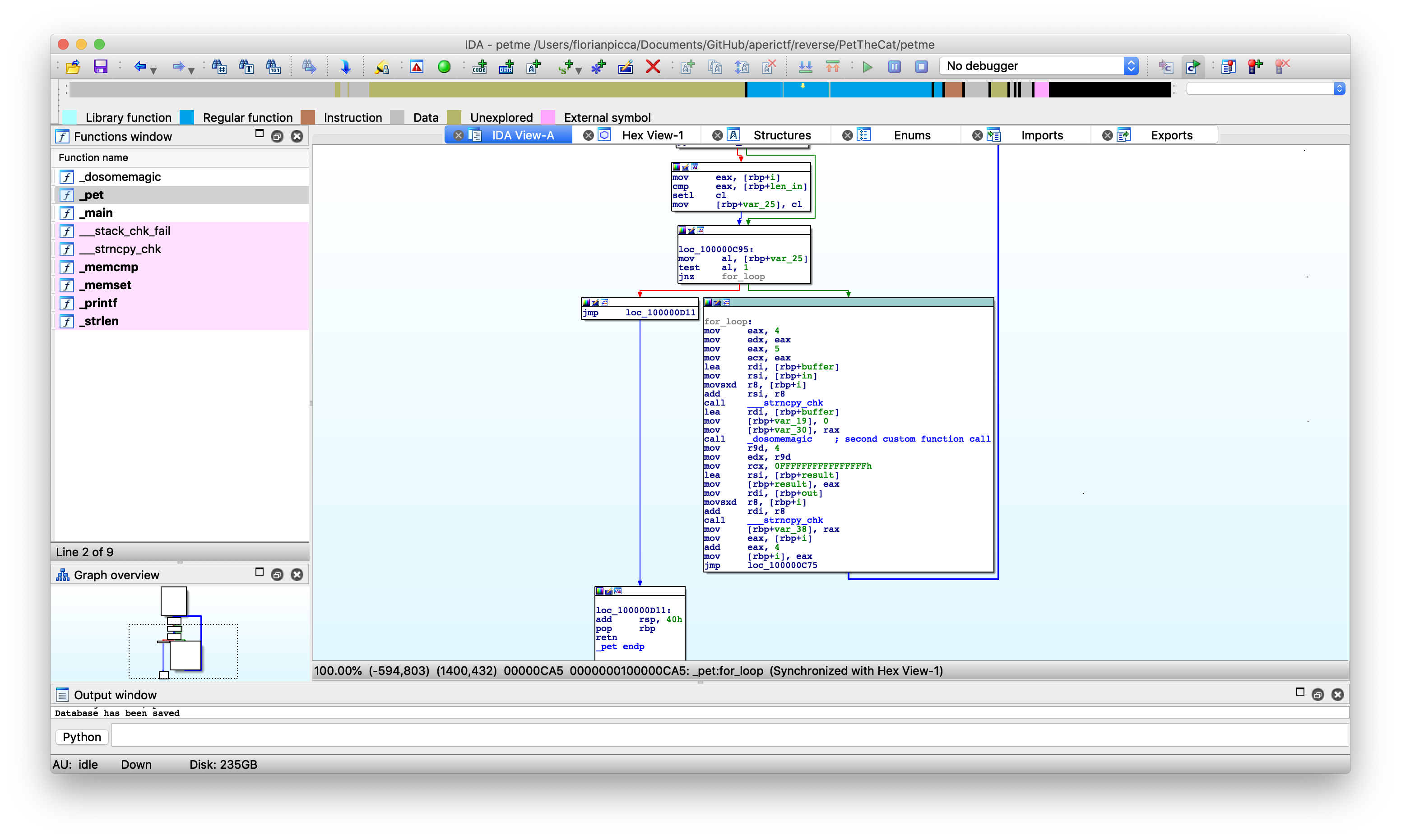Click the for_loop node header bar
The image size is (1401, 840).
pyautogui.click(x=848, y=302)
